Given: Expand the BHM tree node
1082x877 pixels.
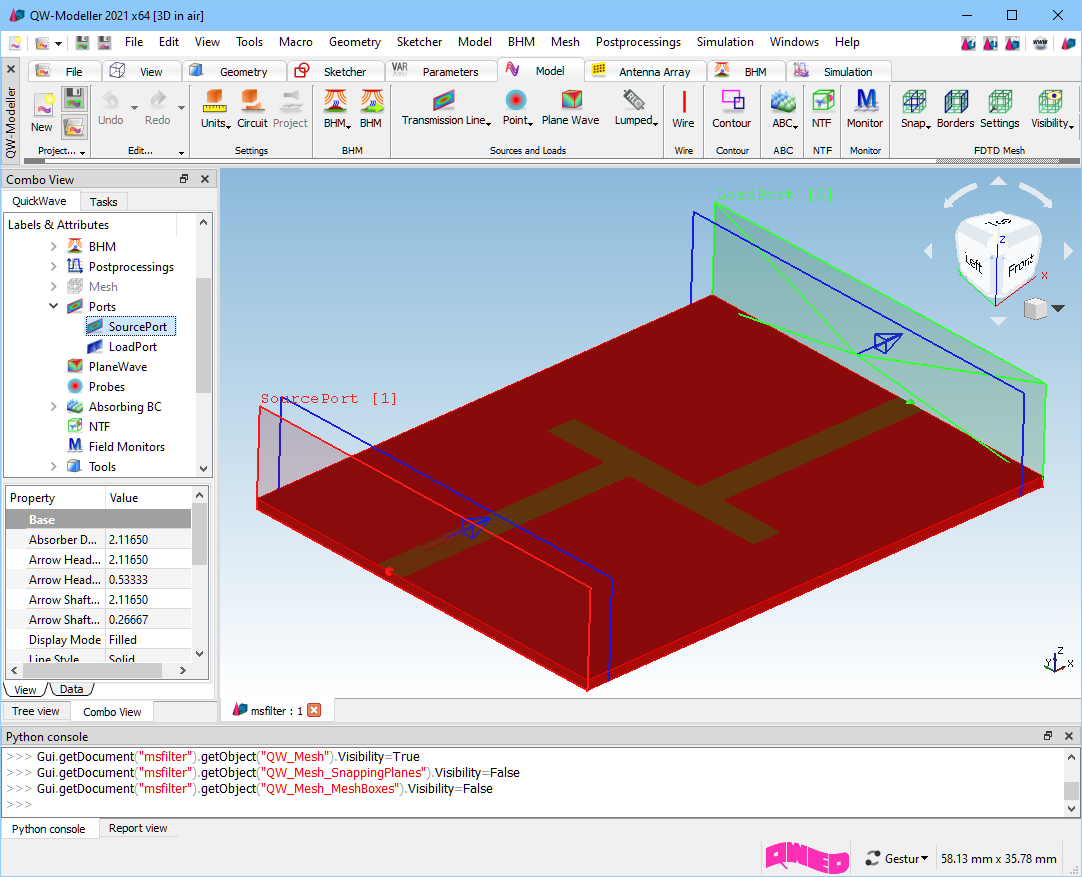Looking at the screenshot, I should [54, 246].
